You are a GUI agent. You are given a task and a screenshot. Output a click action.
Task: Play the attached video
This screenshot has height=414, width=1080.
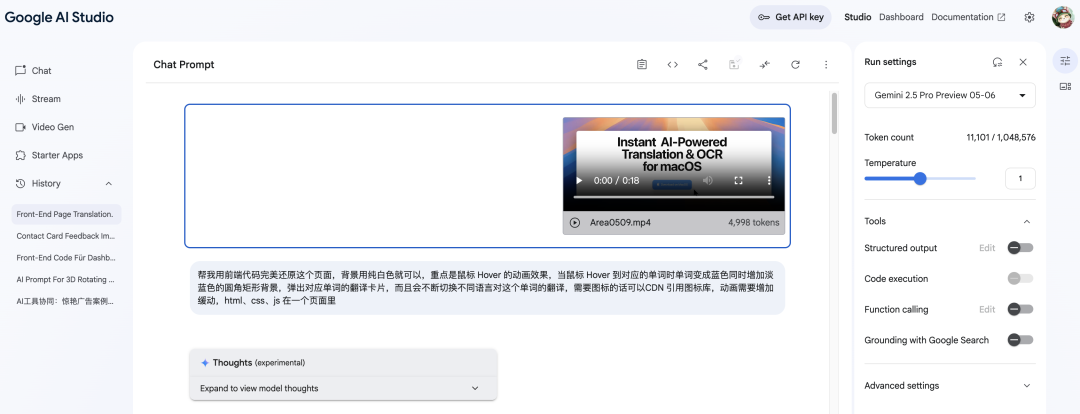(579, 181)
